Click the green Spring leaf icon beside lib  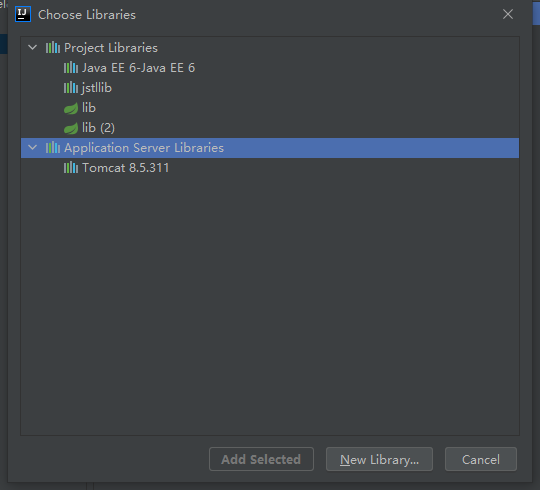tap(71, 108)
